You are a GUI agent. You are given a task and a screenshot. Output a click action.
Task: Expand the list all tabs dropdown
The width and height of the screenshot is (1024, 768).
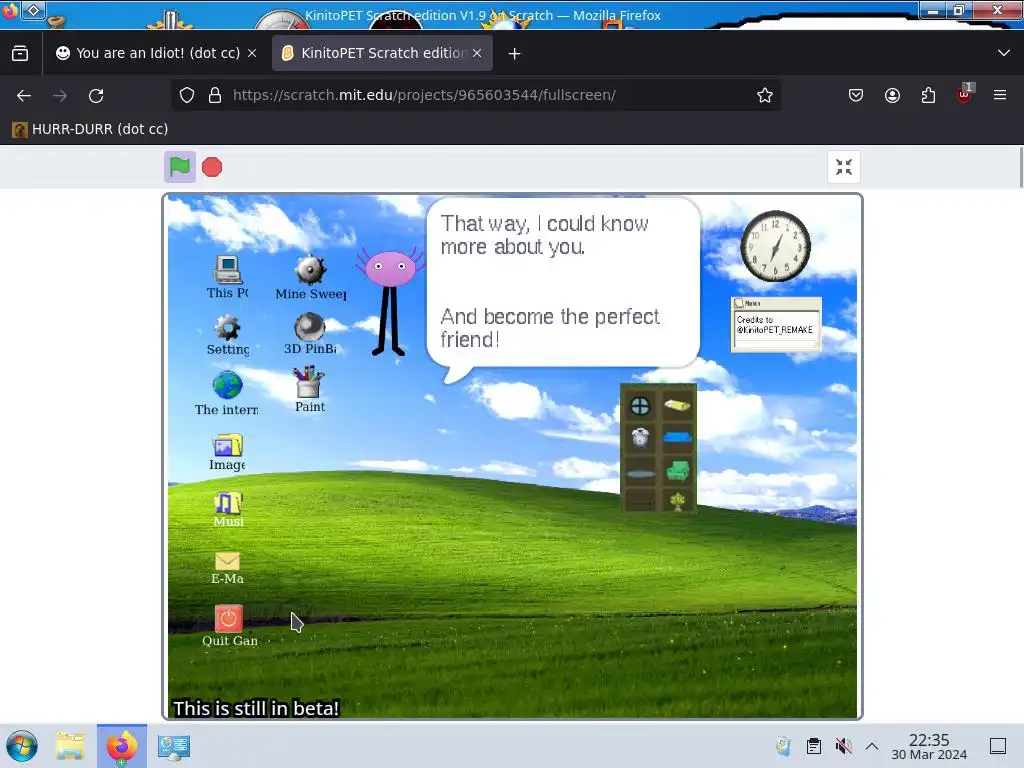coord(1004,53)
